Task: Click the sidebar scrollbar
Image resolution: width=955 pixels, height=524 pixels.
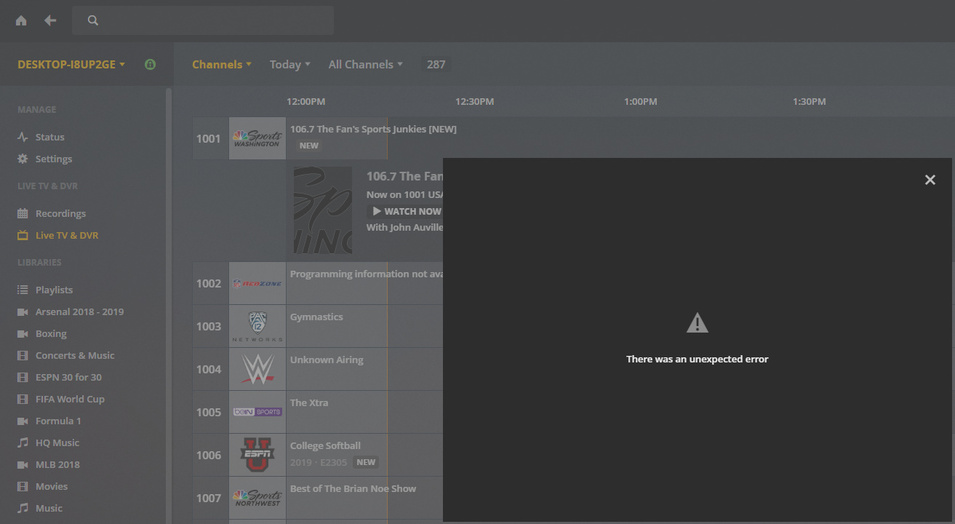Action: [x=169, y=305]
